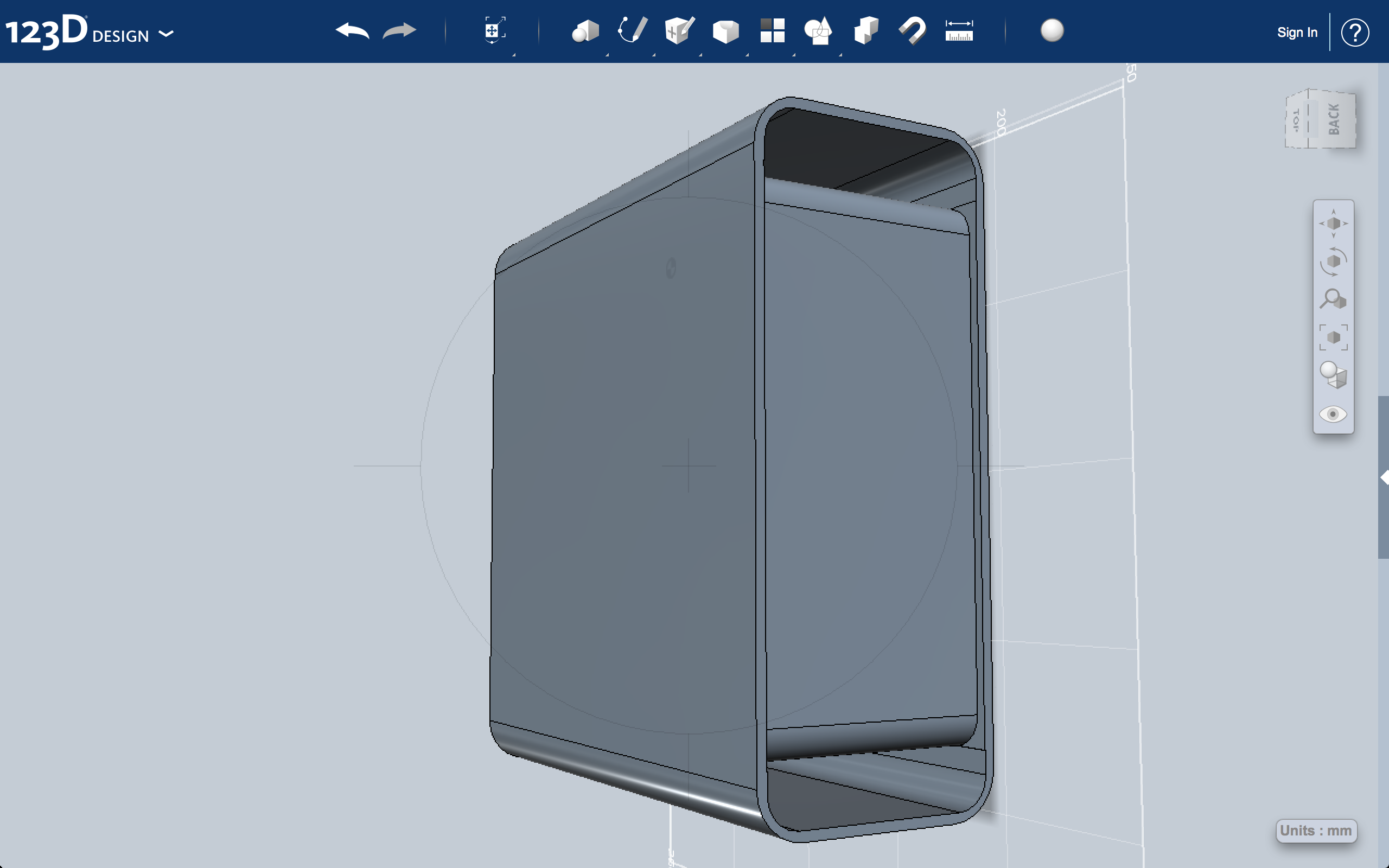The height and width of the screenshot is (868, 1389).
Task: Expand the 123D Design menu
Action: [x=167, y=34]
